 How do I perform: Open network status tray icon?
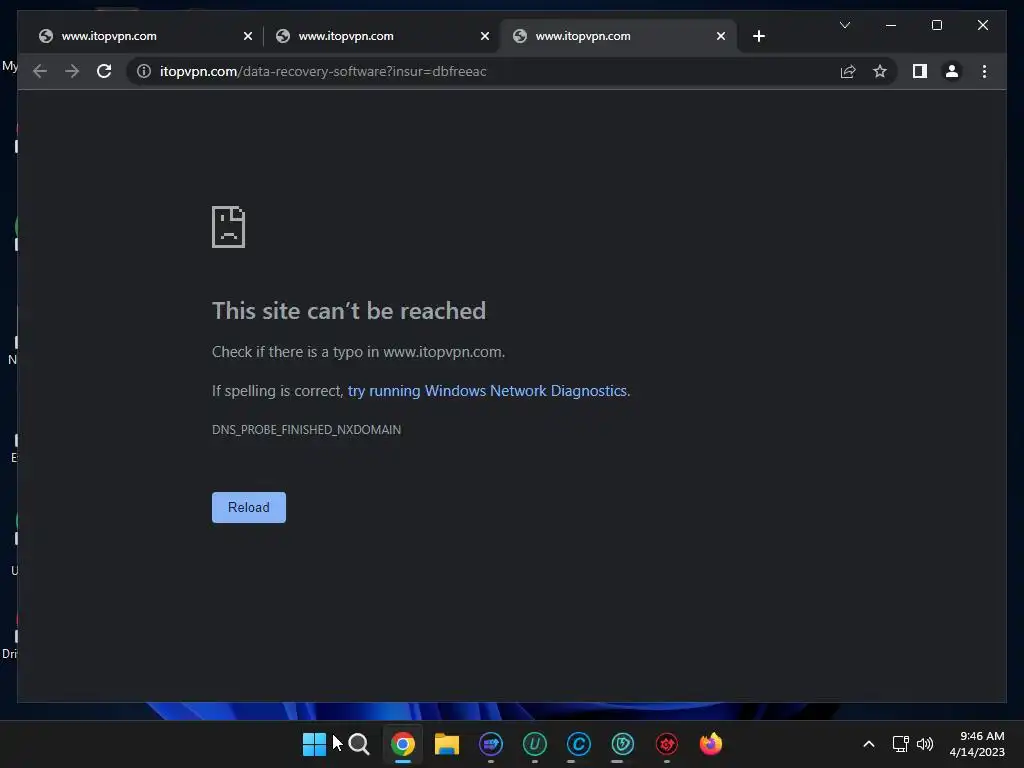tap(901, 744)
